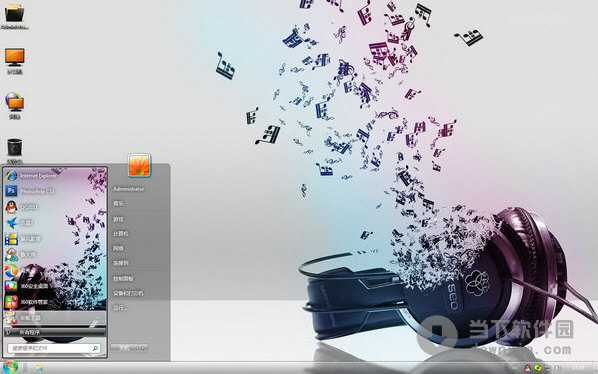The image size is (598, 374).
Task: Open QQ penguin app in Start menu
Action: pyautogui.click(x=55, y=207)
